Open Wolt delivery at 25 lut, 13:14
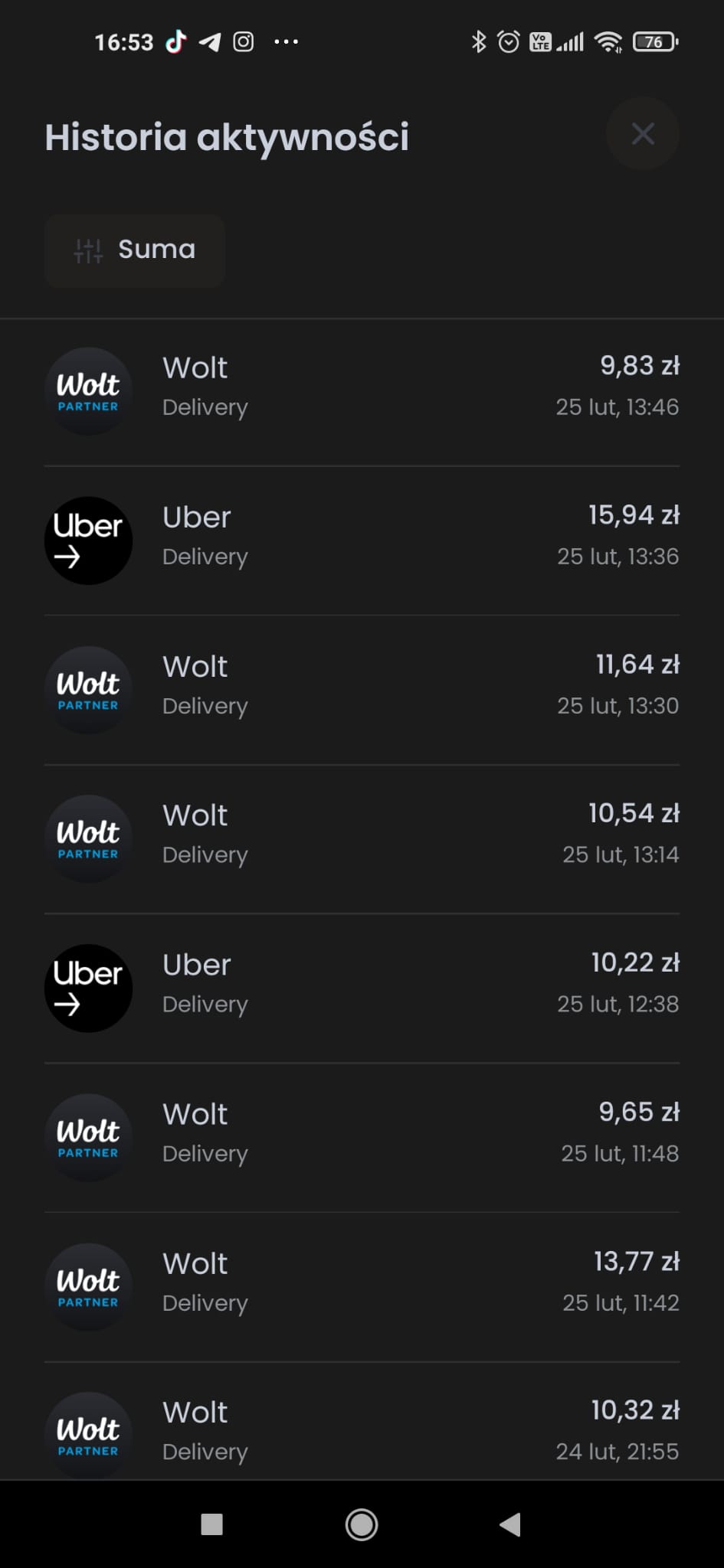This screenshot has height=1568, width=724. pyautogui.click(x=362, y=839)
